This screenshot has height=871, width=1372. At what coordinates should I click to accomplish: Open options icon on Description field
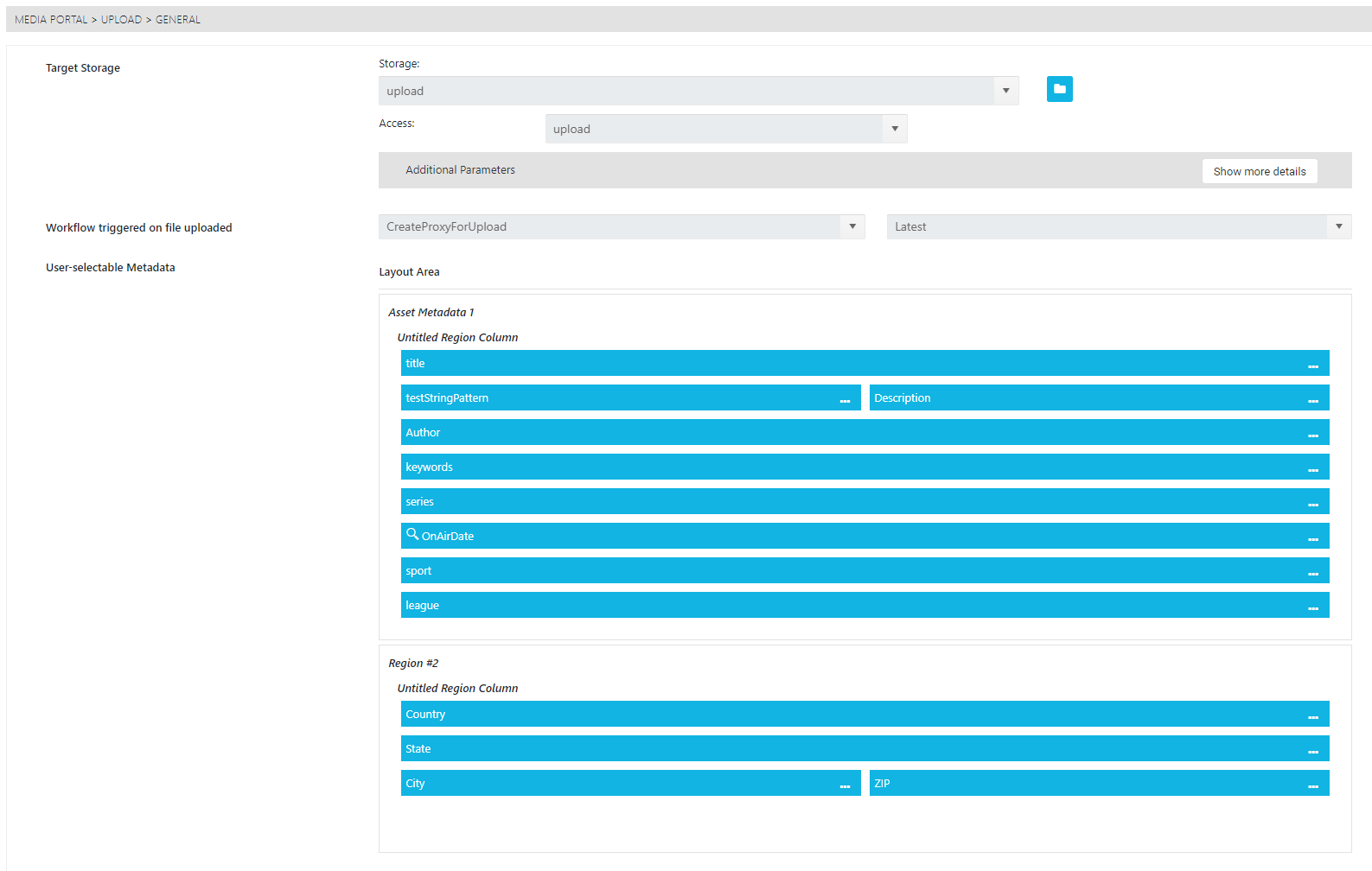[1312, 399]
